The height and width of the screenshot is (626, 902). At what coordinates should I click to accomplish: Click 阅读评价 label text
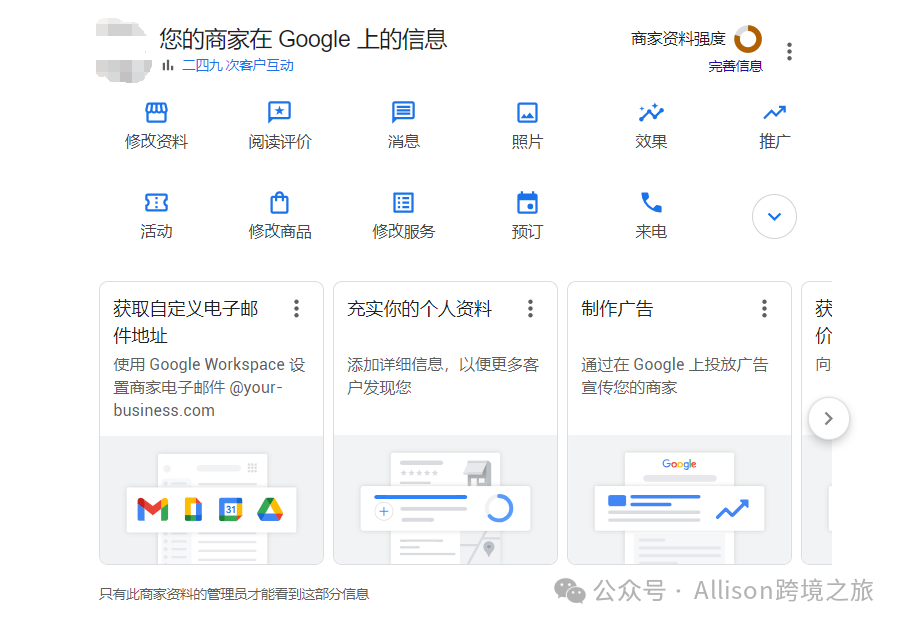(280, 142)
